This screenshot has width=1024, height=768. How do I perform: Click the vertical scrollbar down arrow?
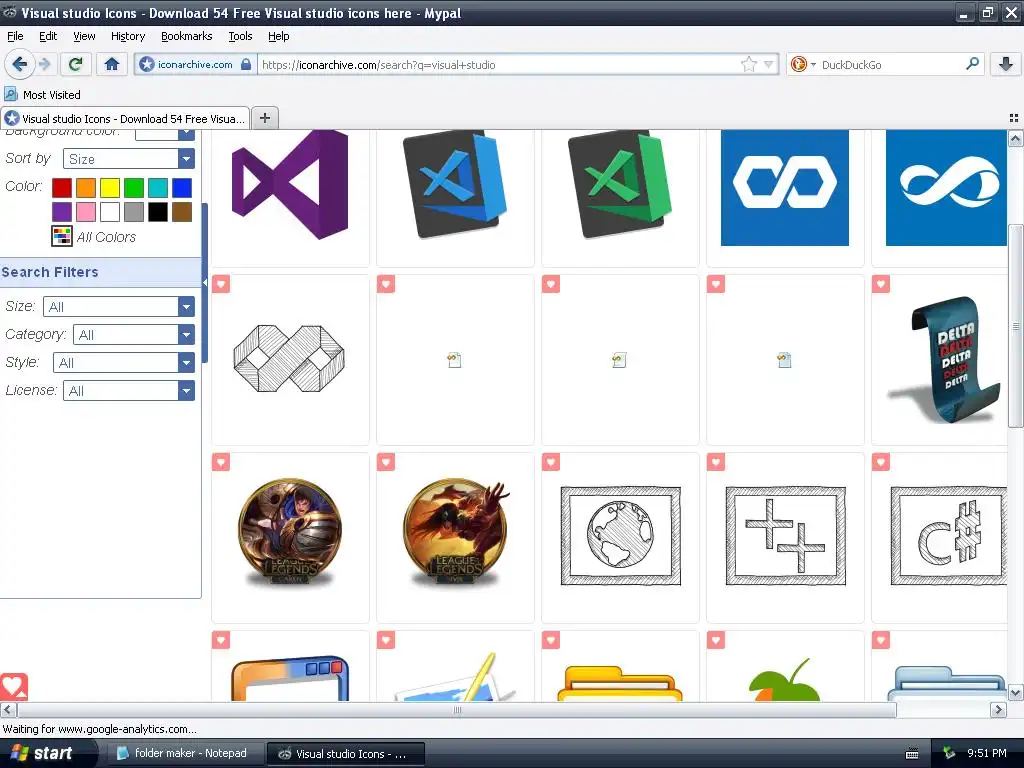click(x=1015, y=692)
